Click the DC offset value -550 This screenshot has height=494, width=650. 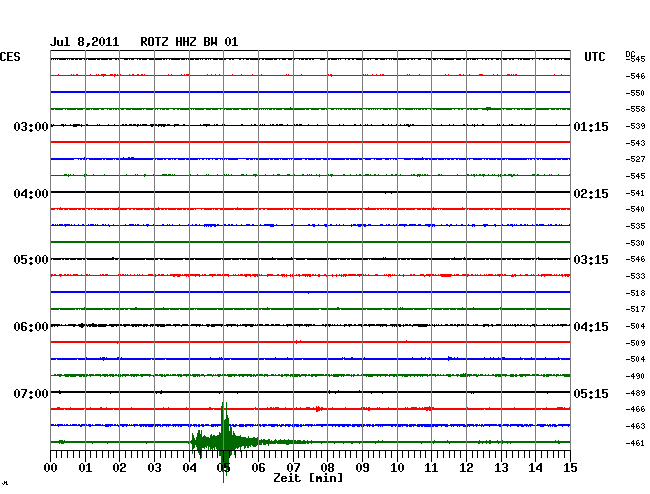tap(635, 93)
